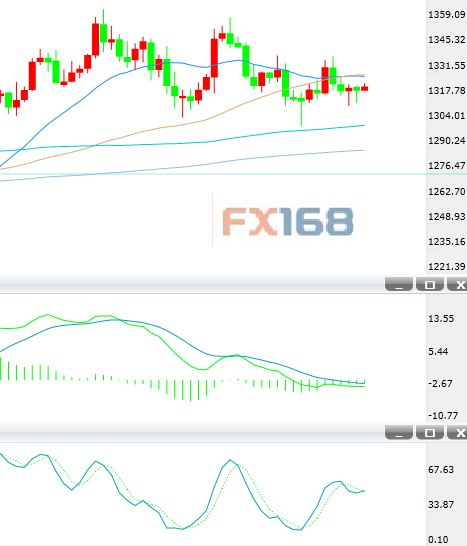Pick the 1262.70 price label
This screenshot has height=546, width=467.
pyautogui.click(x=447, y=192)
